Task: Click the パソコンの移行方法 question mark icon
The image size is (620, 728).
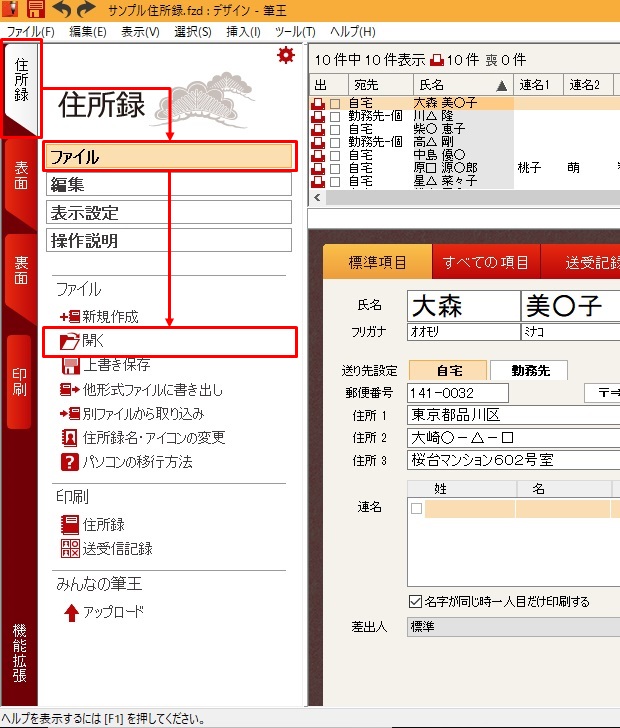Action: click(x=70, y=462)
